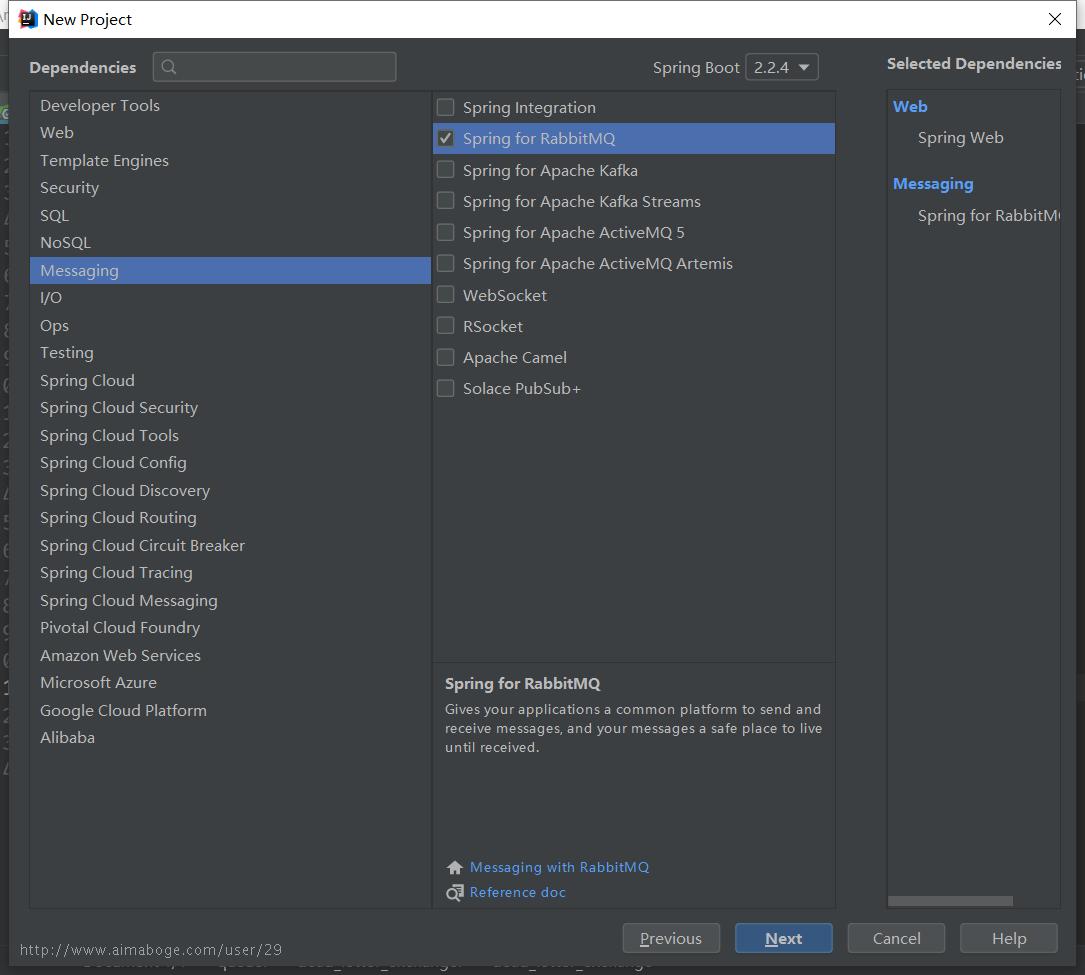The height and width of the screenshot is (975, 1085).
Task: Choose the Template Engines category
Action: [x=230, y=161]
